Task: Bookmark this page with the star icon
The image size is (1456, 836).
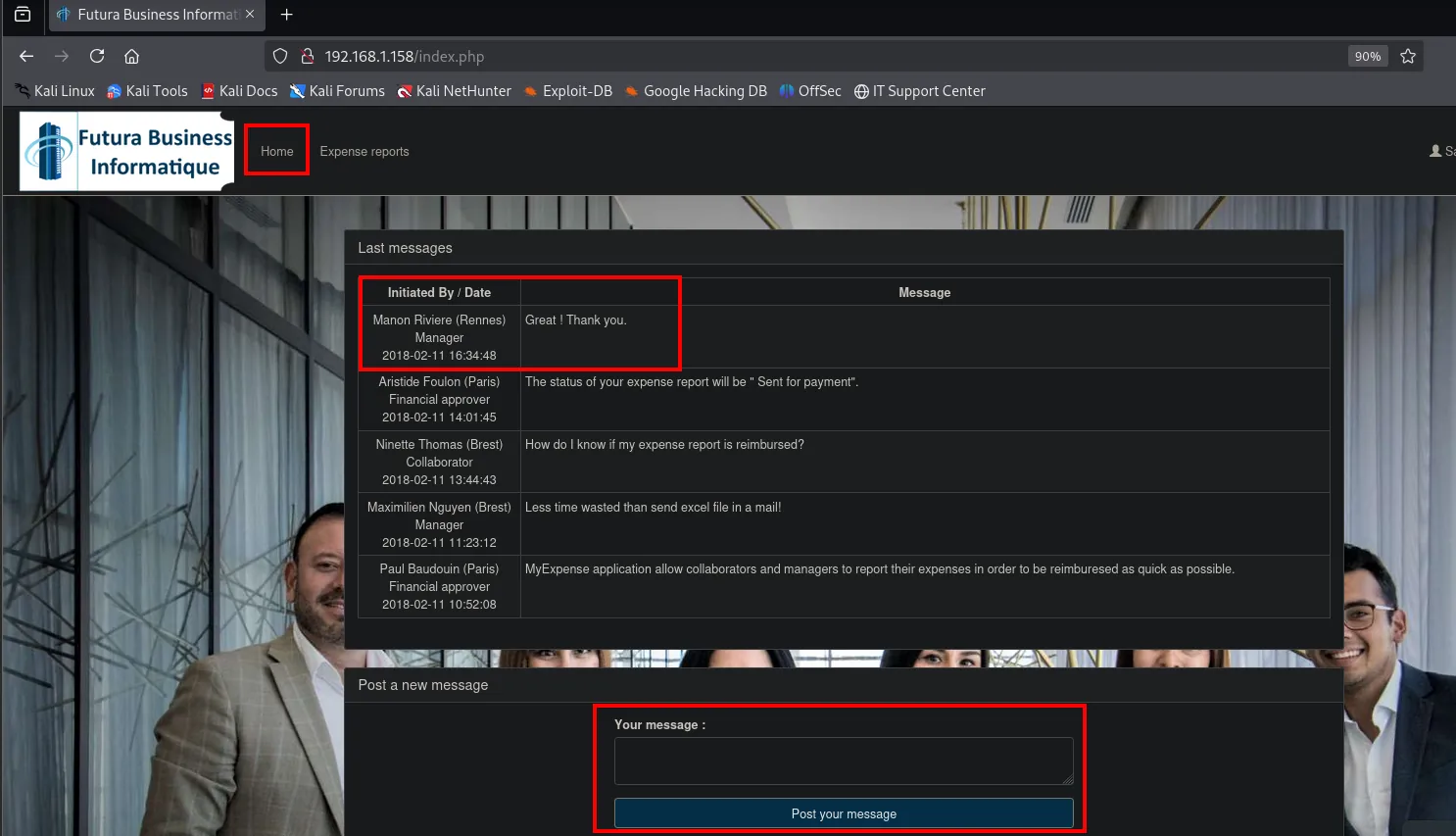Action: coord(1408,56)
